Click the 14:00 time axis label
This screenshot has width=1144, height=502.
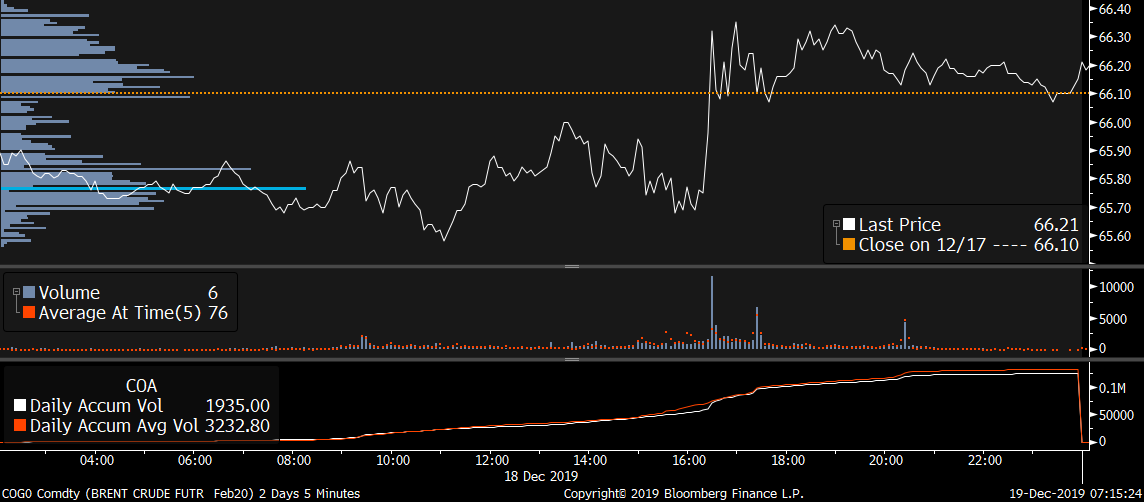pyautogui.click(x=590, y=460)
